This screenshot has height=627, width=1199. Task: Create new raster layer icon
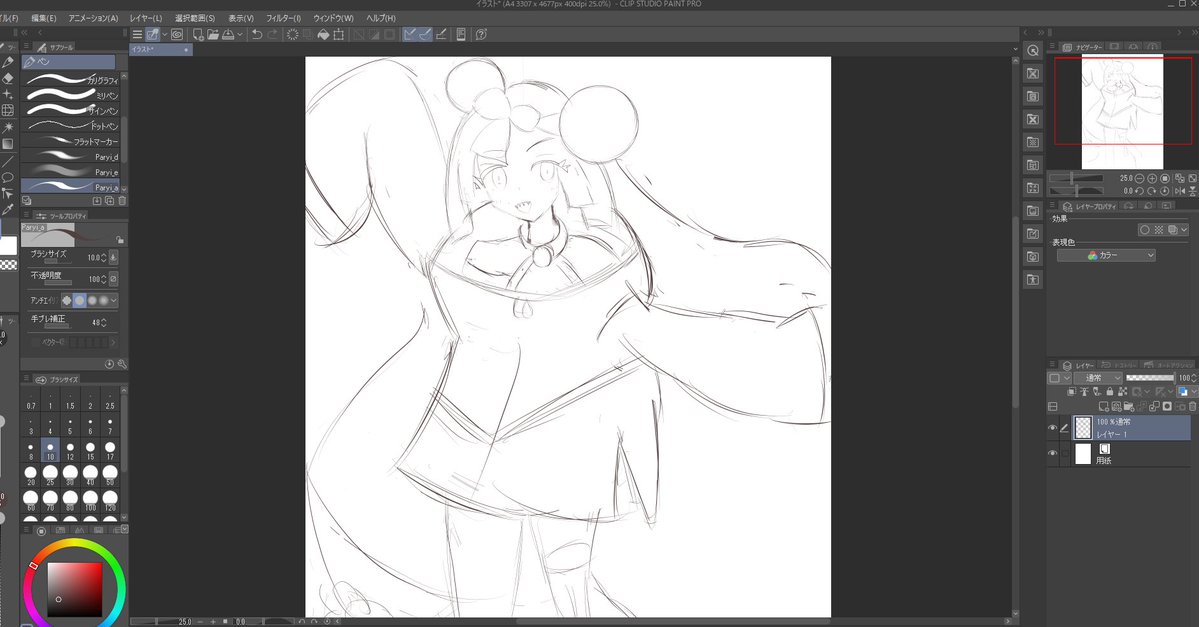coord(1103,406)
